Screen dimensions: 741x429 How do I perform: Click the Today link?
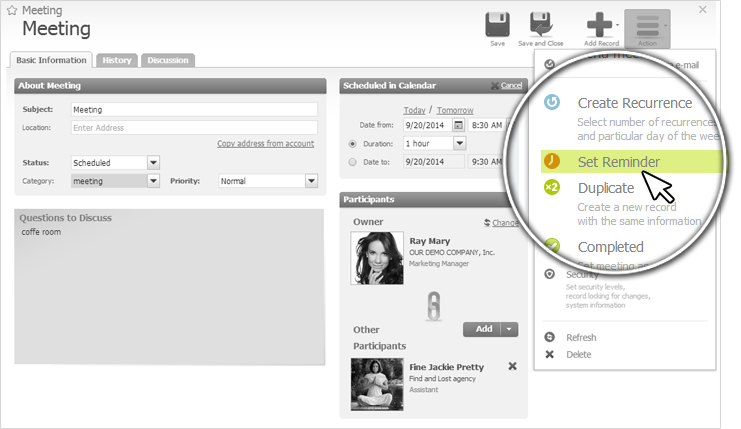tap(414, 110)
